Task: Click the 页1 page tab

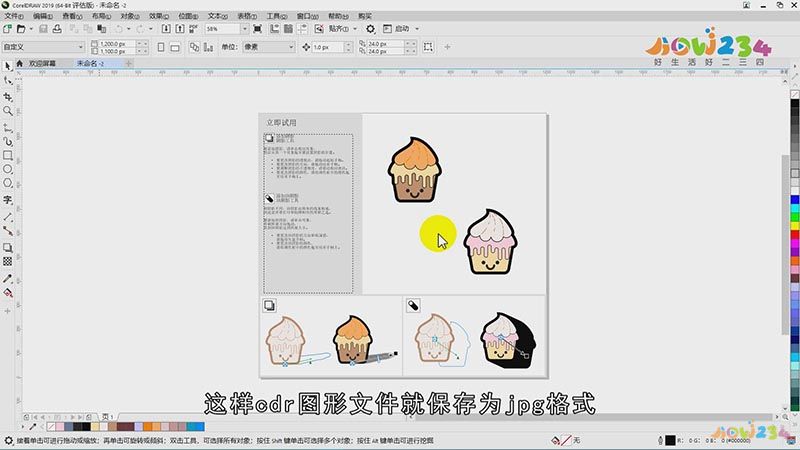Action: click(x=107, y=416)
